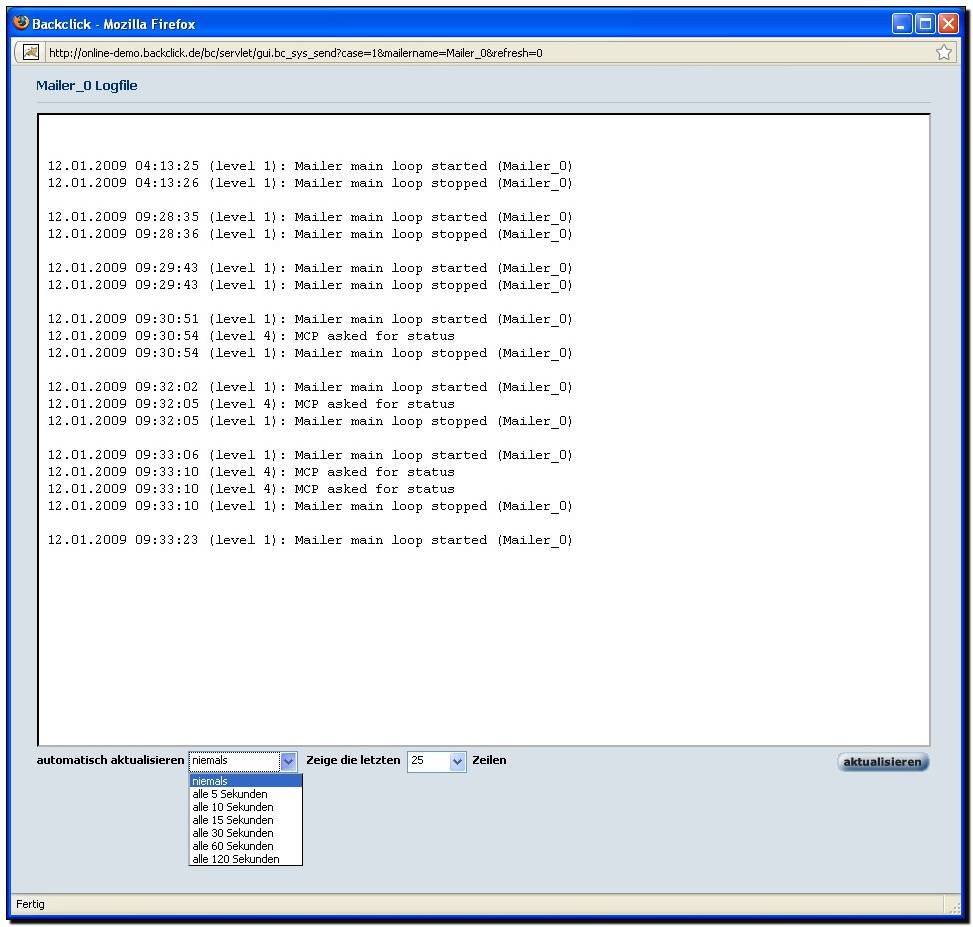Click log line '09:33:10 Mailer main loop stopped'
973x927 pixels.
310,506
